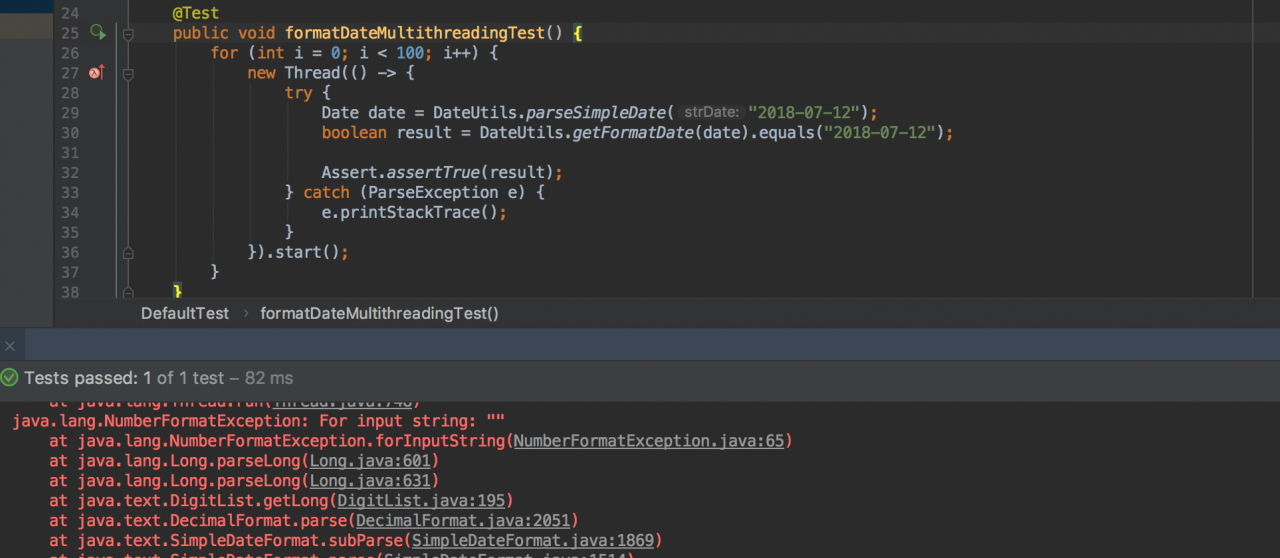The height and width of the screenshot is (558, 1280).
Task: Click line number 32 in the gutter
Action: [x=69, y=172]
